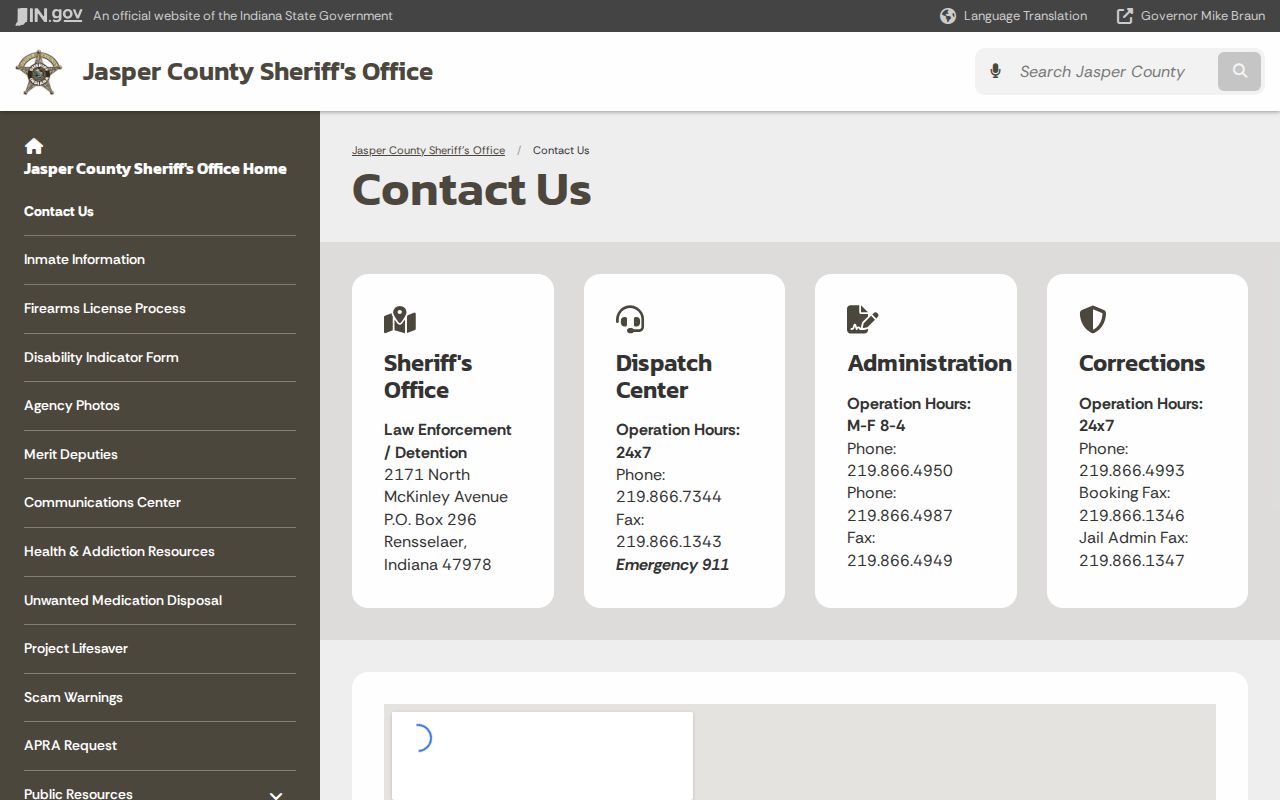Click the document pen icon on Administration card
This screenshot has width=1280, height=800.
click(862, 320)
